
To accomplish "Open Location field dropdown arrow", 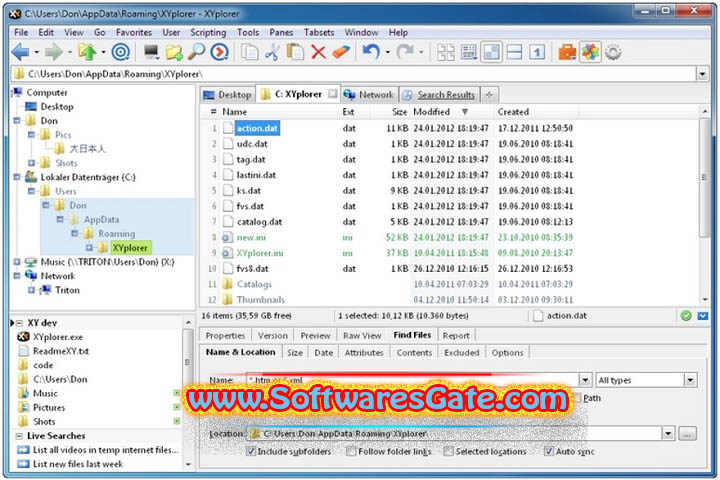I will pos(668,434).
